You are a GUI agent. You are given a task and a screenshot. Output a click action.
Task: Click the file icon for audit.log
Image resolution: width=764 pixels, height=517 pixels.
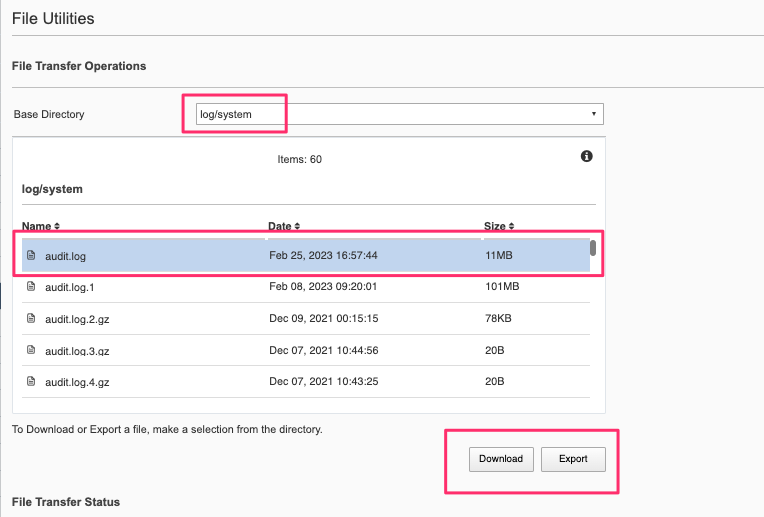(31, 255)
